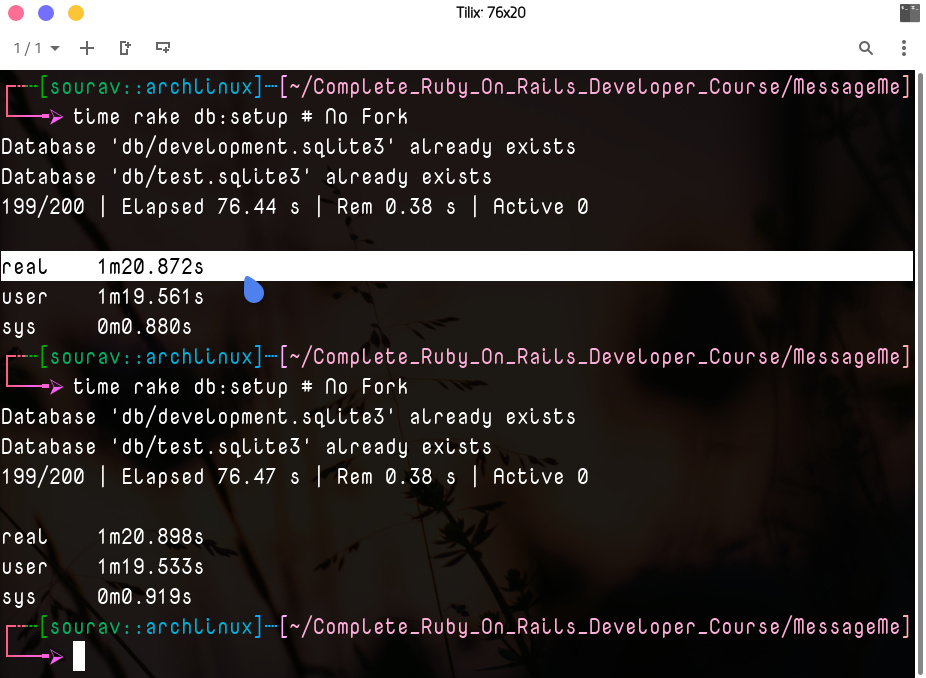Open the three-dot kebab menu
The width and height of the screenshot is (926, 678).
click(904, 48)
